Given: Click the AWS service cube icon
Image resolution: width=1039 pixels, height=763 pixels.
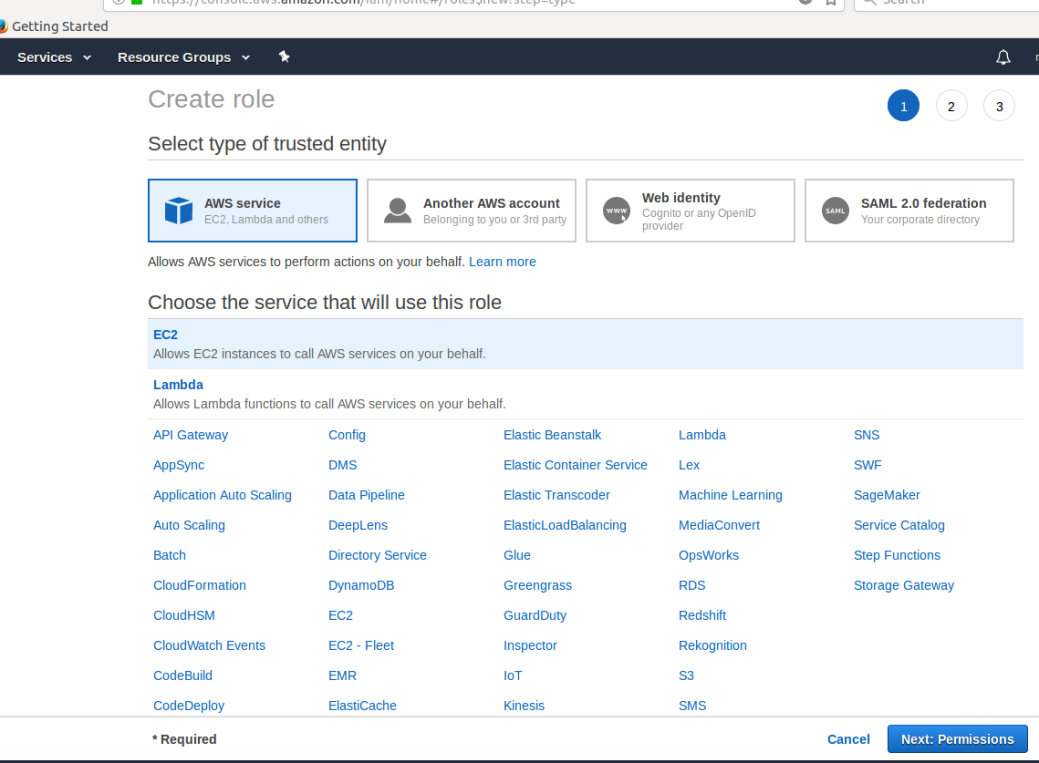Looking at the screenshot, I should 178,211.
